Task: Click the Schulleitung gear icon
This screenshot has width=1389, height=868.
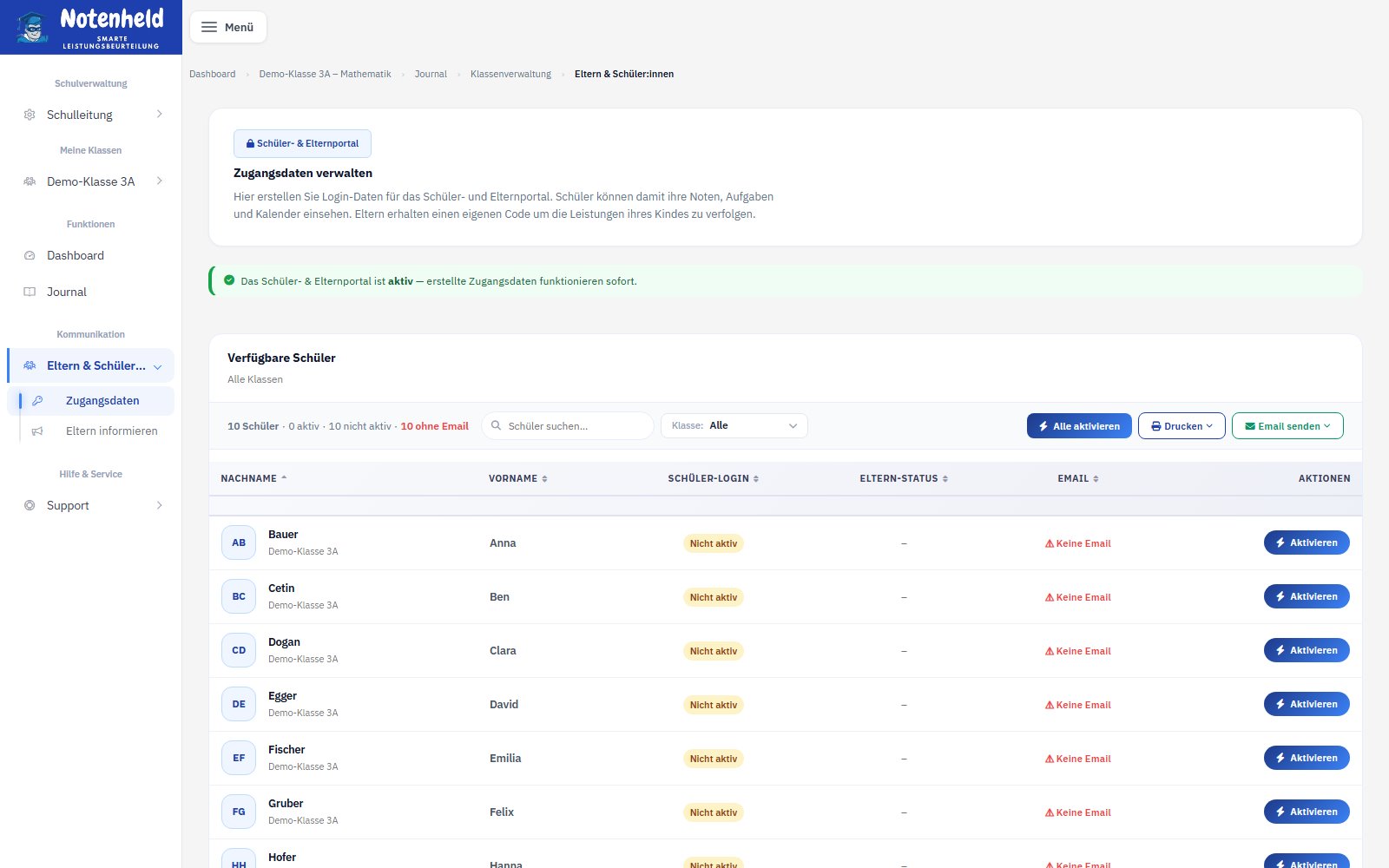Action: tap(30, 115)
